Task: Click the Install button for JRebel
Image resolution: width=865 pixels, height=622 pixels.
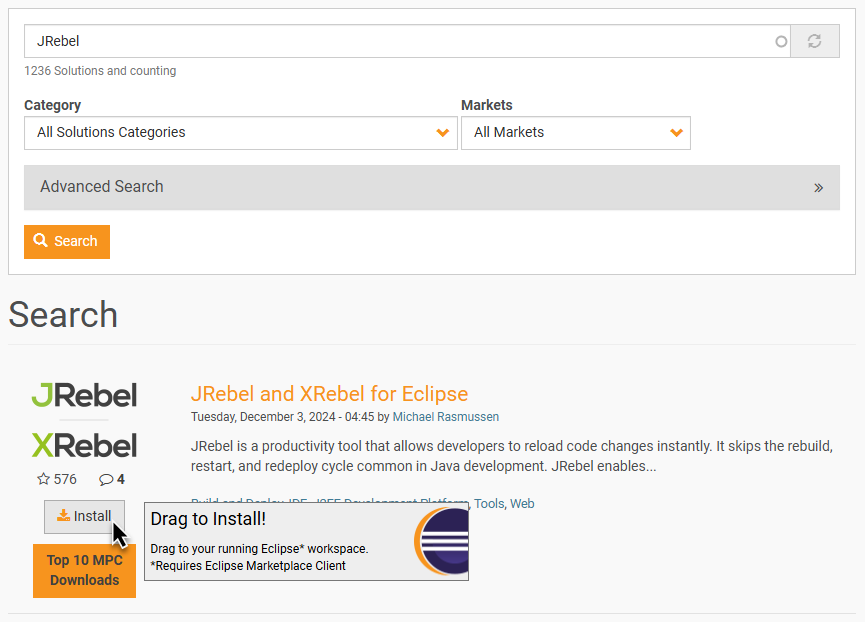Action: tap(84, 517)
